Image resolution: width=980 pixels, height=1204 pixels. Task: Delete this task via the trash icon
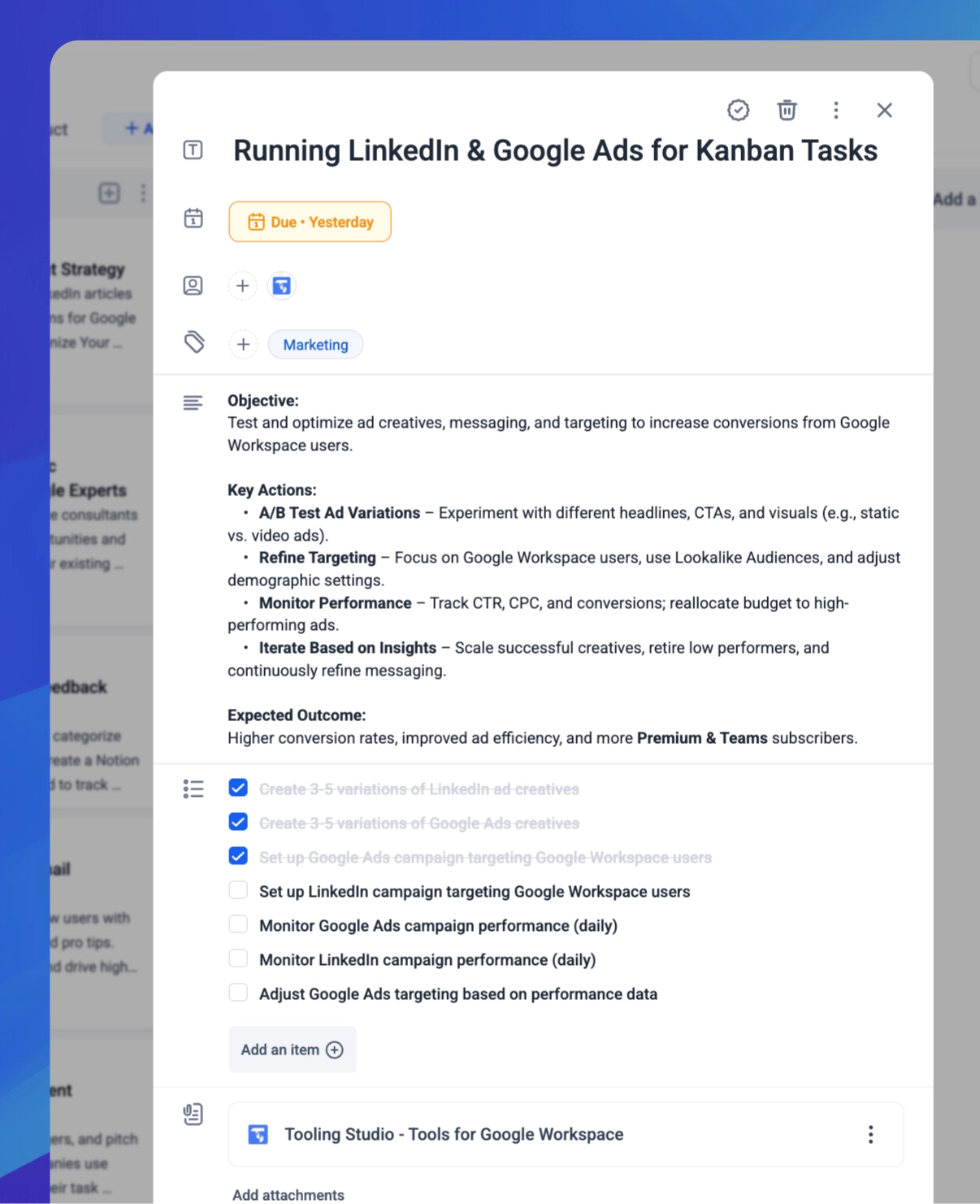[x=786, y=110]
